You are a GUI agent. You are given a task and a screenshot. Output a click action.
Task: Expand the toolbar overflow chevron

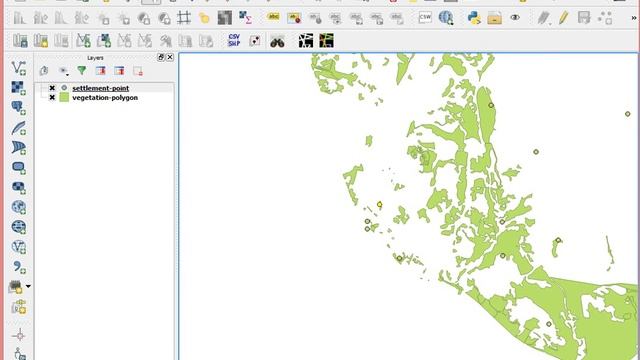634,18
